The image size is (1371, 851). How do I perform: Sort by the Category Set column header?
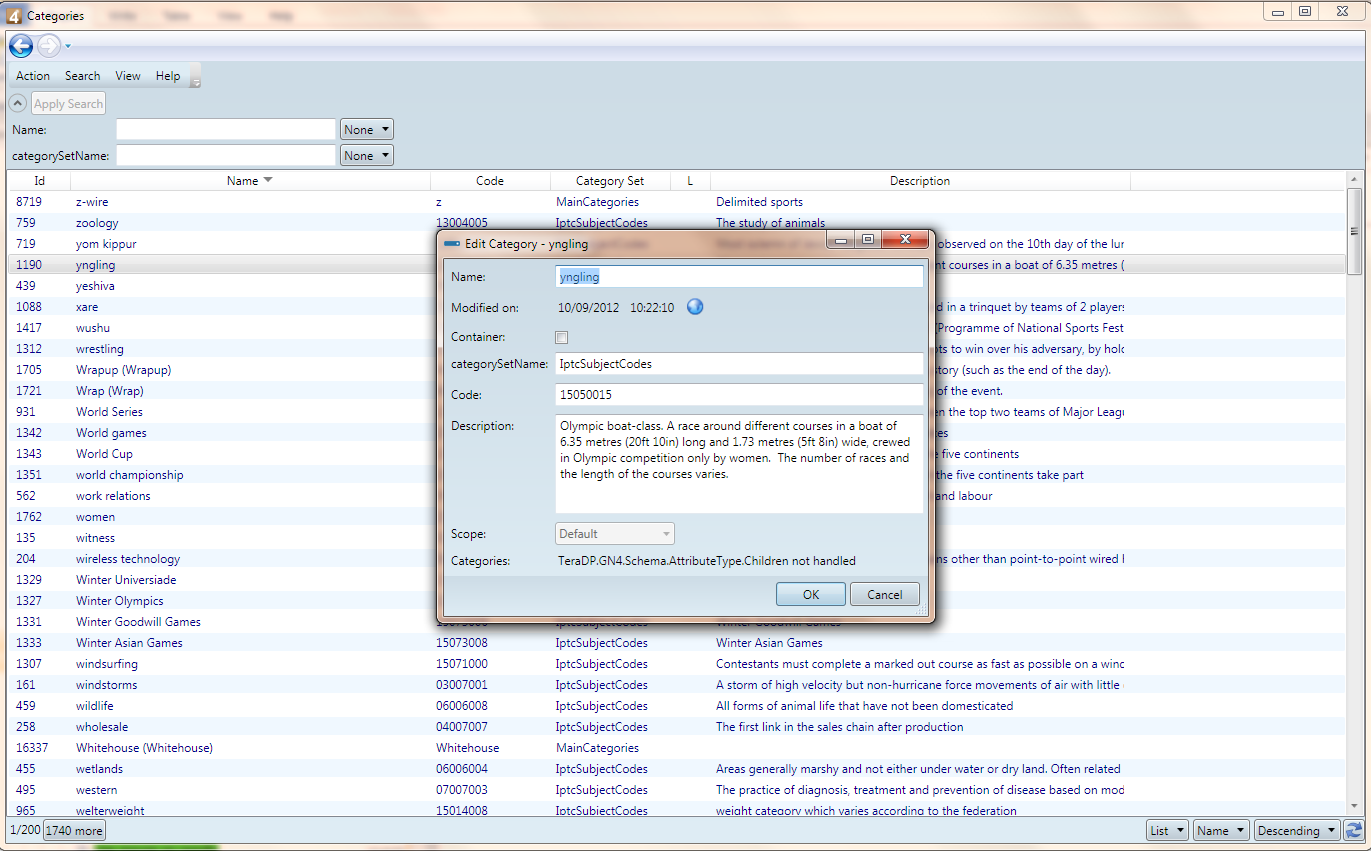coord(610,181)
